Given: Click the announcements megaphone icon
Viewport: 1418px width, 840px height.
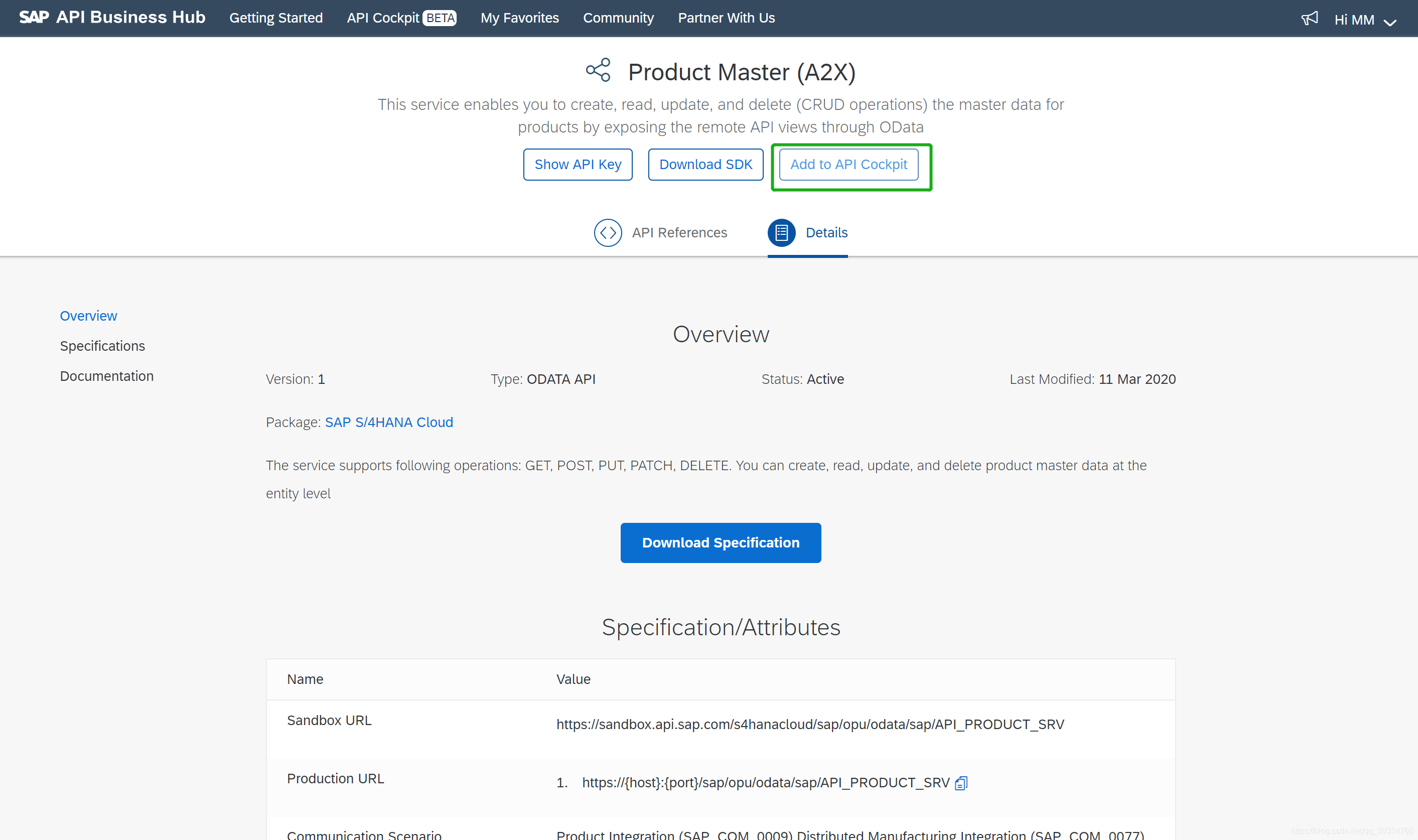Looking at the screenshot, I should pos(1309,19).
